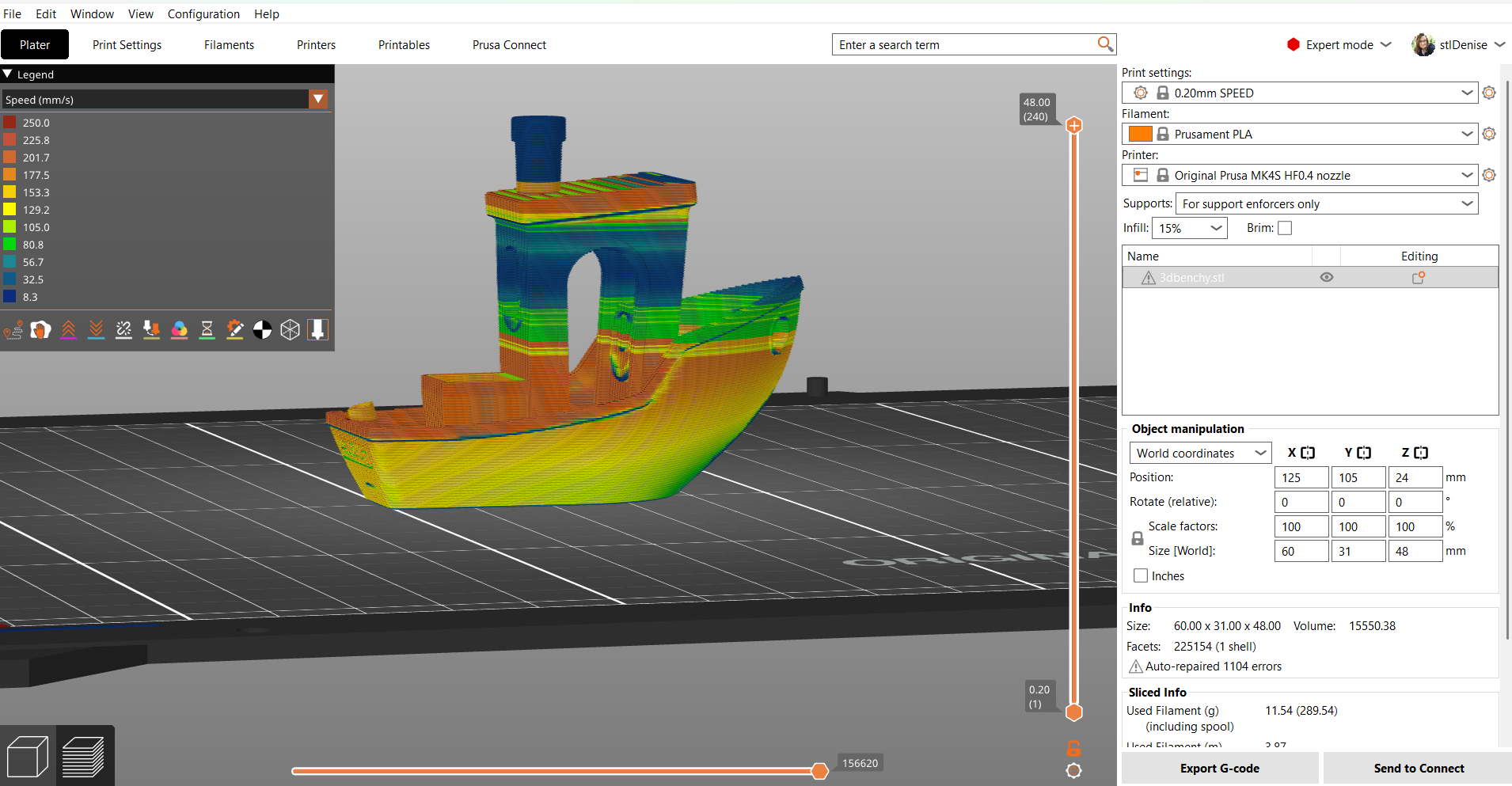Screen dimensions: 1512x786
Task: Open the Expert mode dropdown
Action: pyautogui.click(x=1339, y=44)
